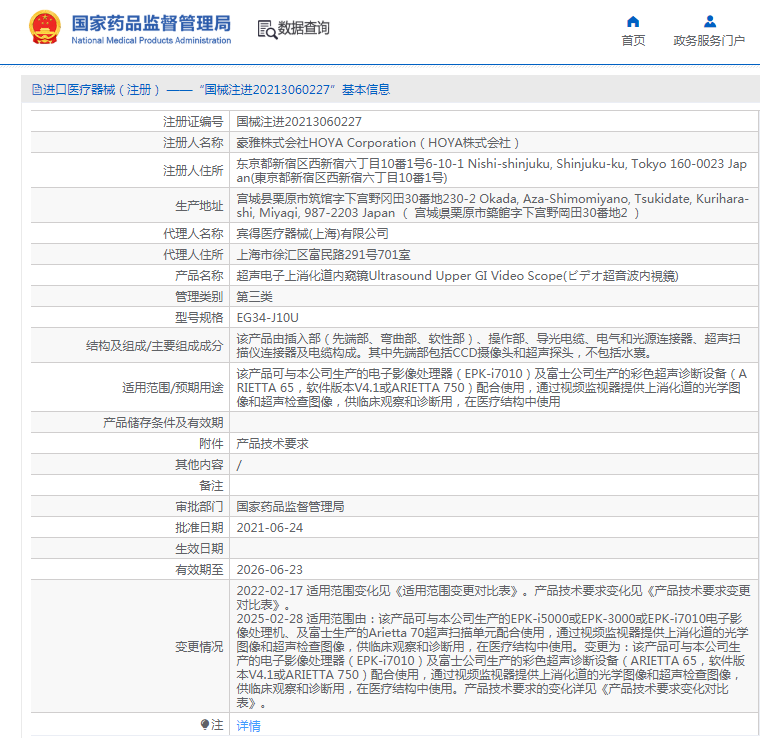Click the 注册人住所 label
Viewport: 760px width, 738px height.
click(193, 171)
